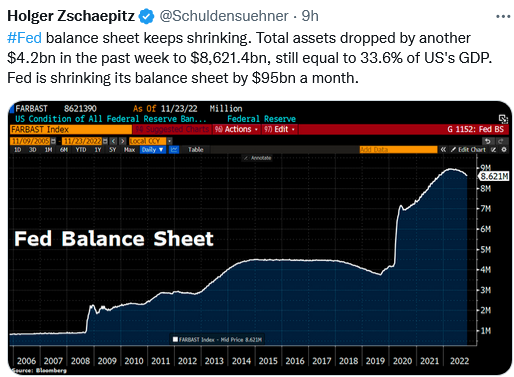Click the line chart view icon
This screenshot has height=377, width=514.
click(174, 150)
